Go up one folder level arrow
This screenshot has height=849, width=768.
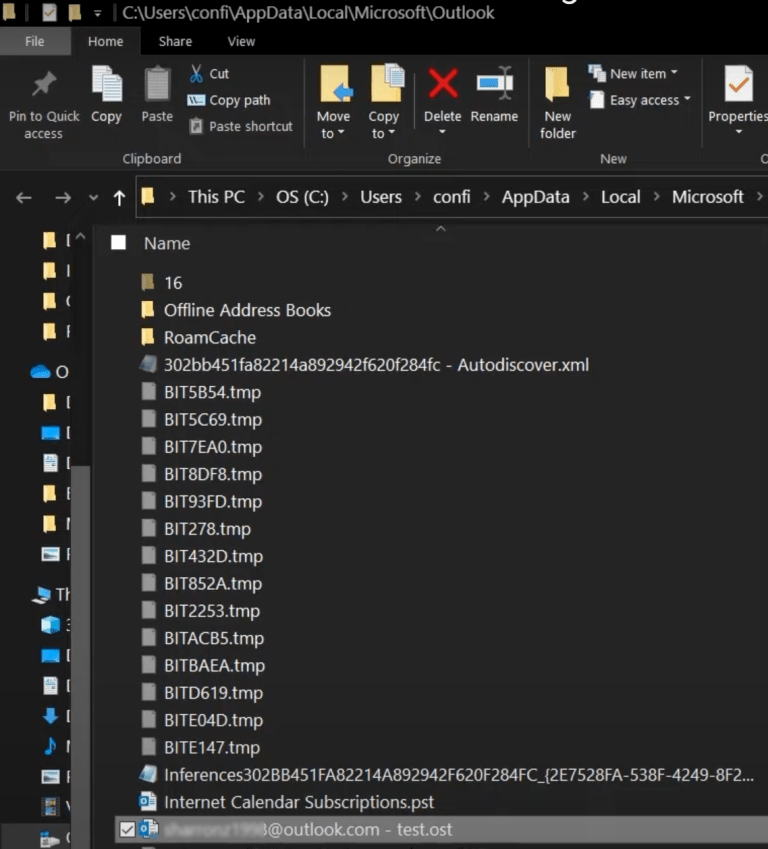click(x=119, y=197)
